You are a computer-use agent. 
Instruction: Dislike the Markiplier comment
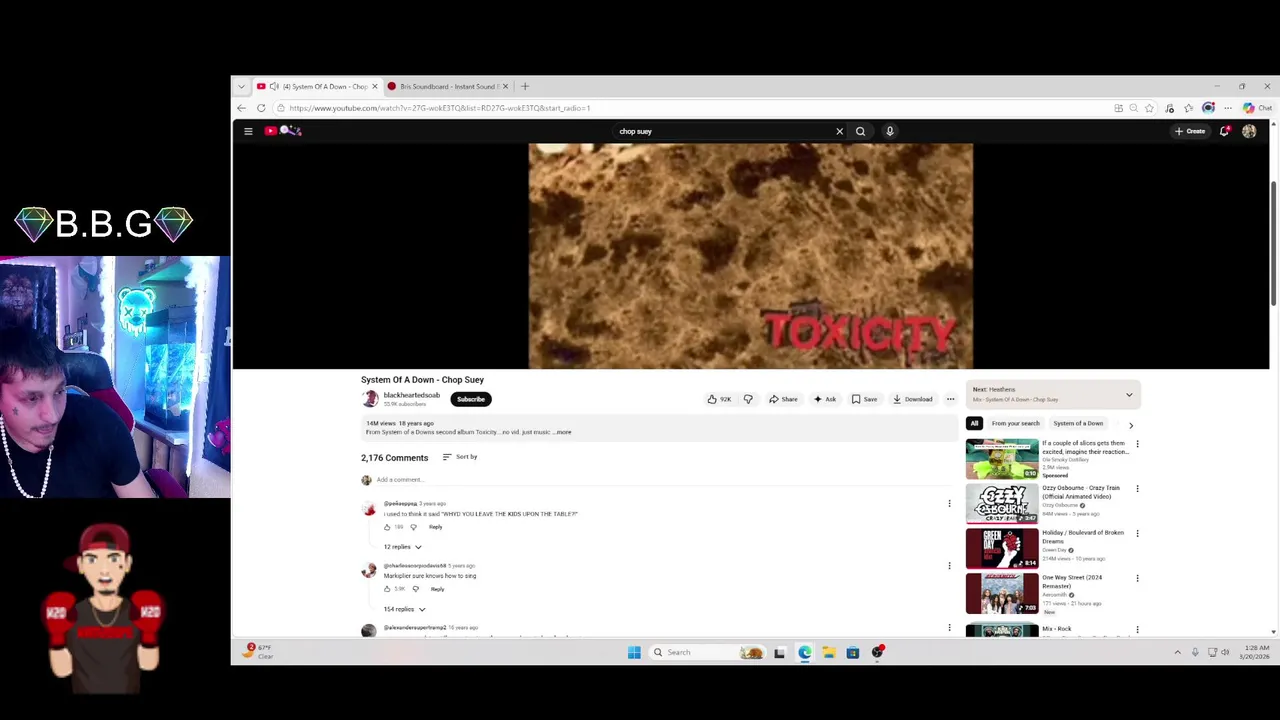tap(416, 589)
